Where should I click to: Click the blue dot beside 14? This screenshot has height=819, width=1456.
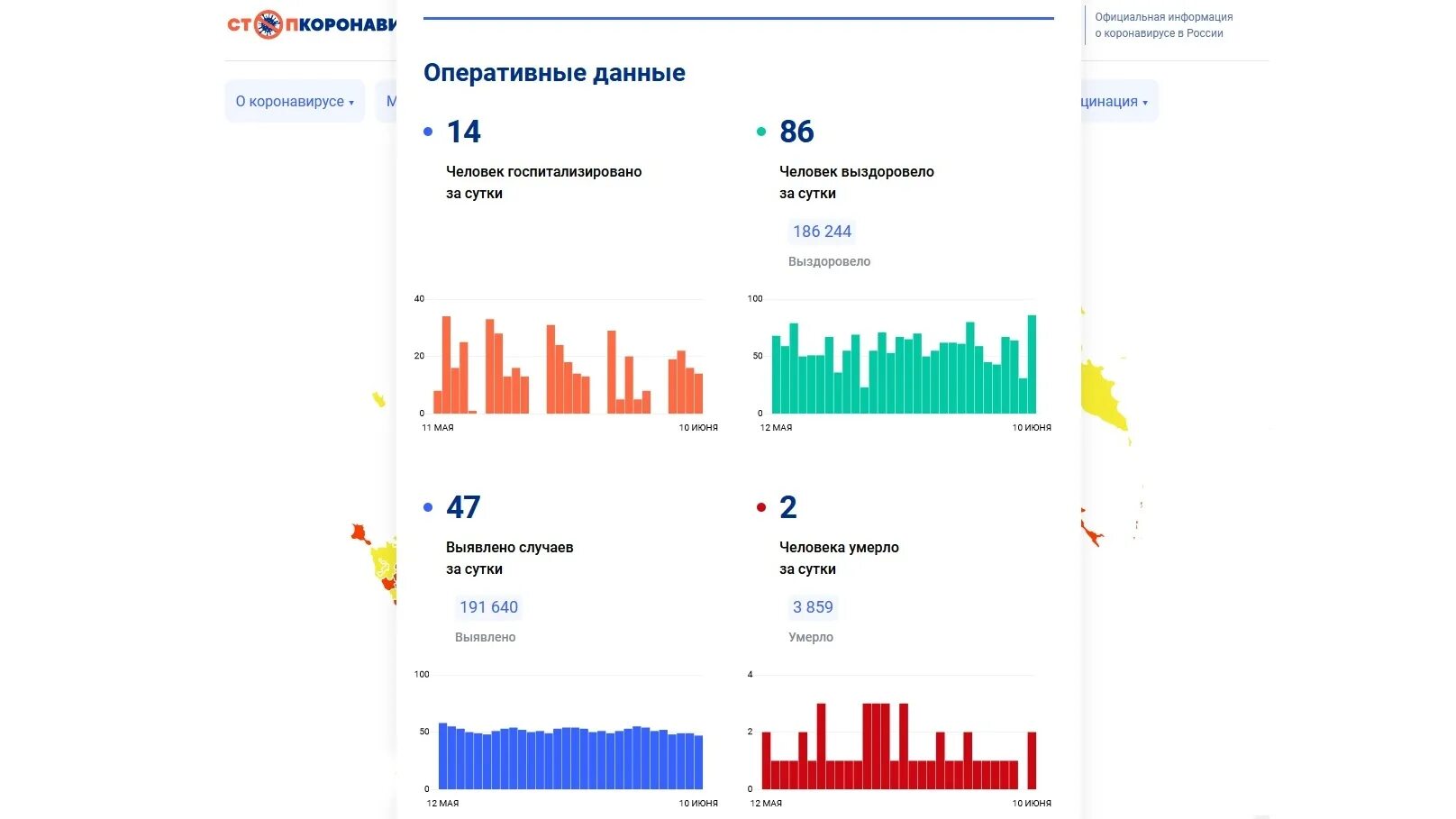[x=428, y=132]
